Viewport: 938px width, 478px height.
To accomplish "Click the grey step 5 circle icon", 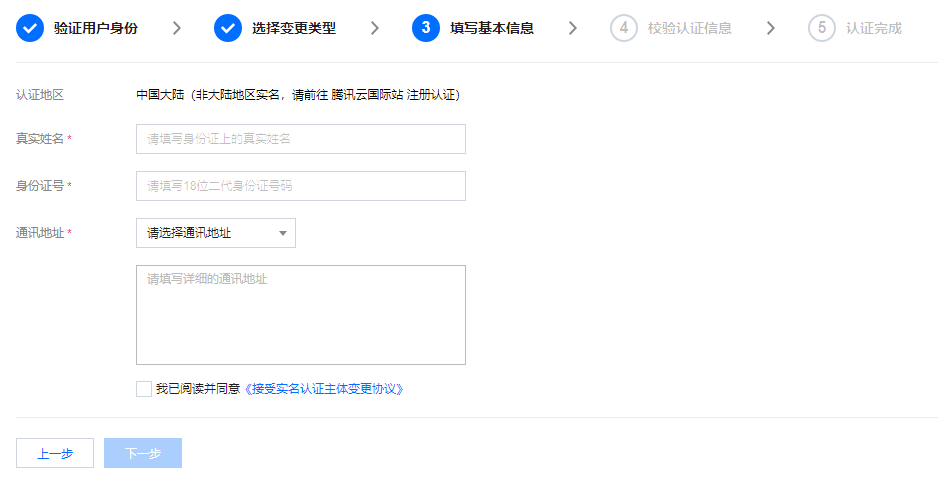I will coord(822,28).
